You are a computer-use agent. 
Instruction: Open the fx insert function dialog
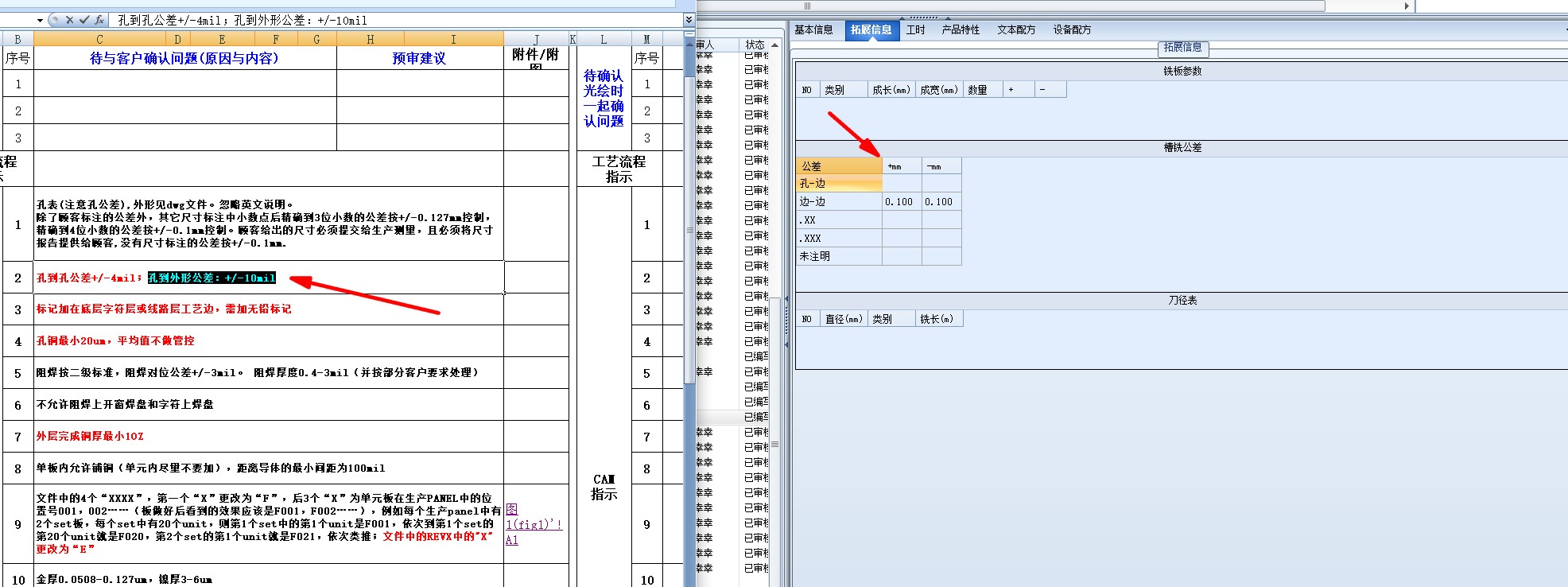[99, 20]
